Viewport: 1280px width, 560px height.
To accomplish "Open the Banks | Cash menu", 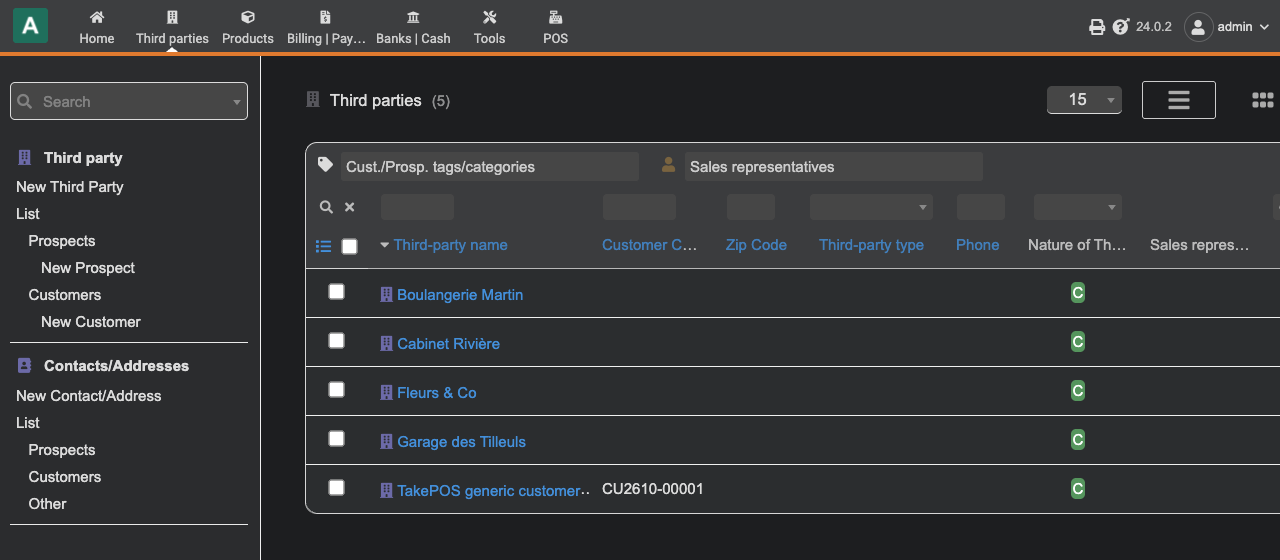I will pos(413,27).
